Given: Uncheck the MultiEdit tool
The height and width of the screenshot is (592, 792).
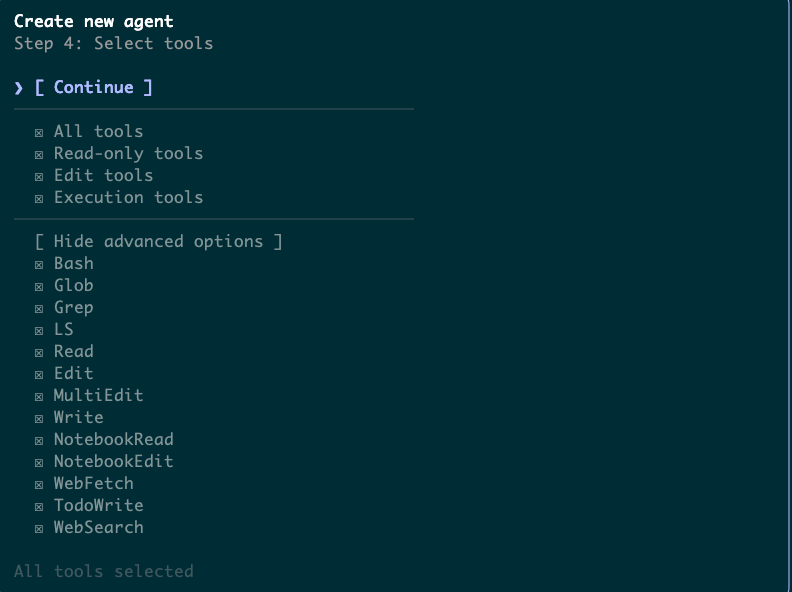Looking at the screenshot, I should click(39, 396).
